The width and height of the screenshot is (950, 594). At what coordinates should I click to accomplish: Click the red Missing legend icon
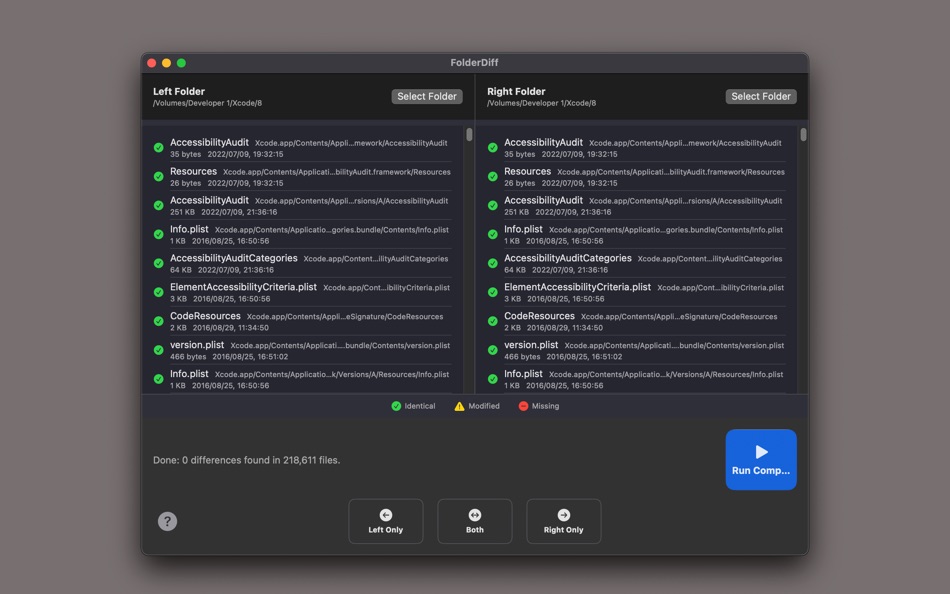coord(524,406)
